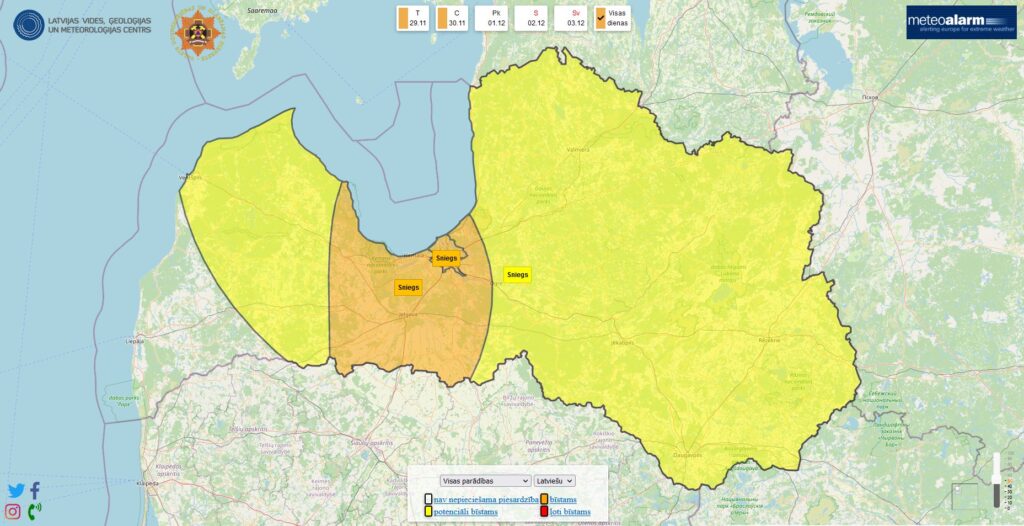Image resolution: width=1024 pixels, height=526 pixels.
Task: Select the T 29.11 day tab
Action: click(x=411, y=18)
